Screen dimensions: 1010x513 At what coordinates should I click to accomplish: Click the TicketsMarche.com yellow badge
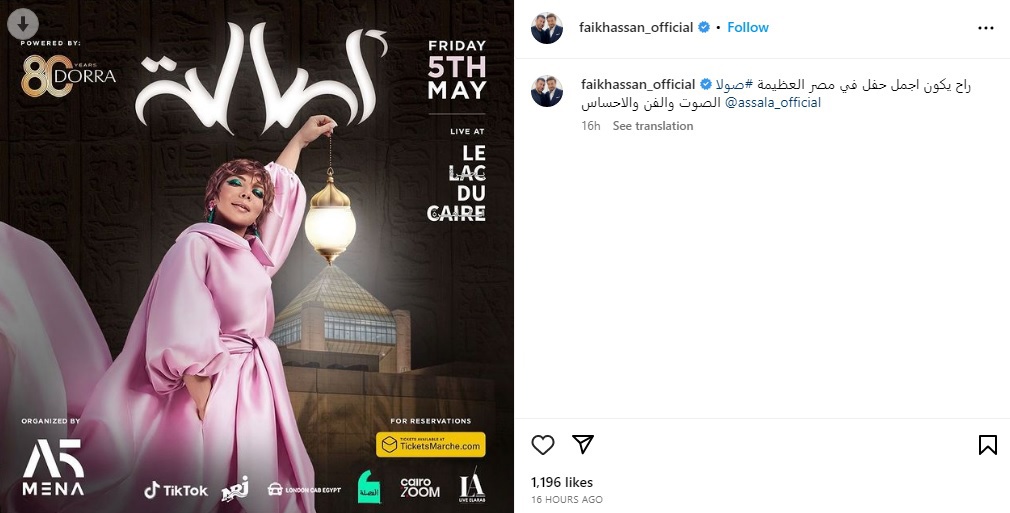(430, 445)
